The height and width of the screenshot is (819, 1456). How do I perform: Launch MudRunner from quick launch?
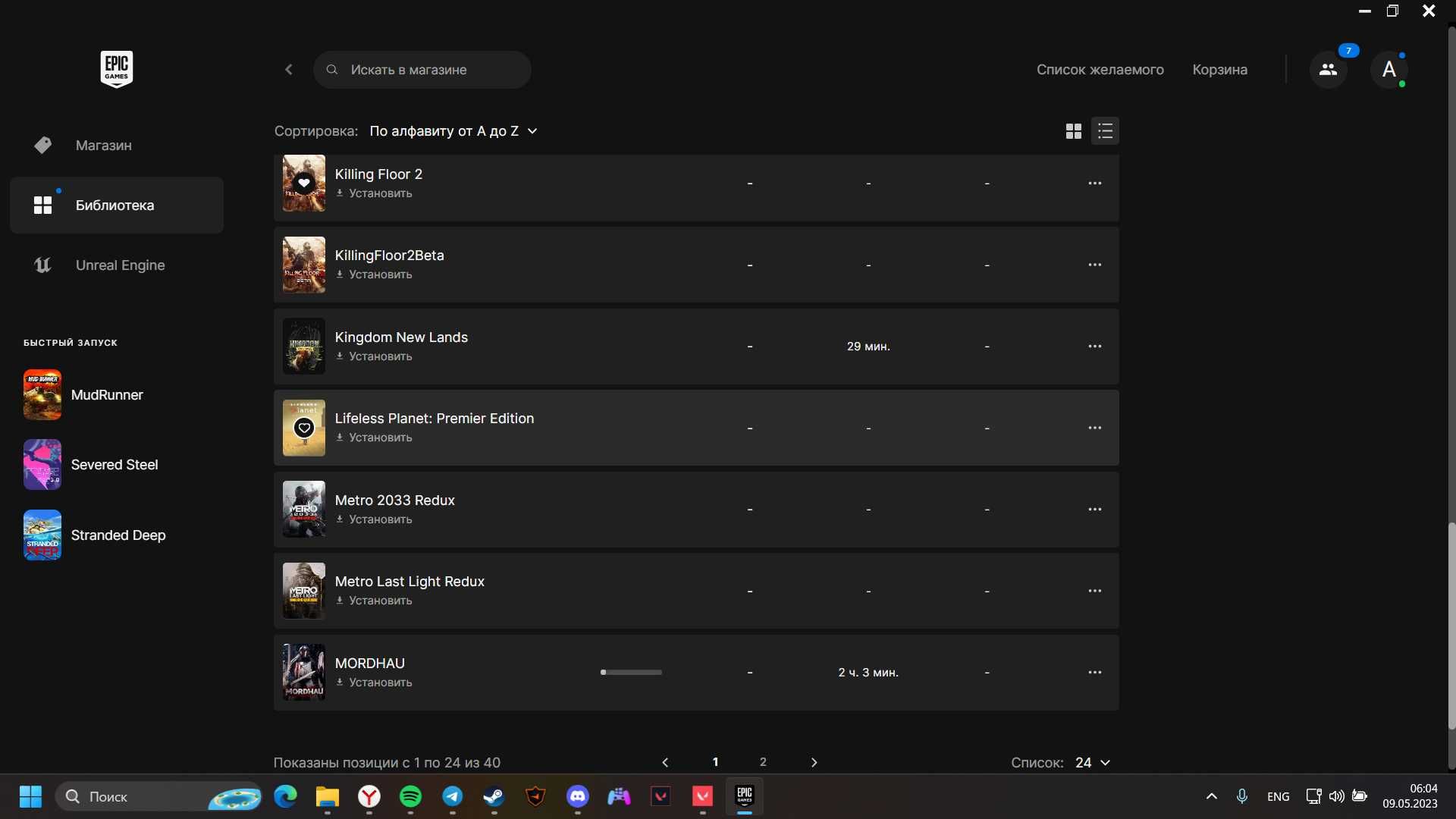pos(83,394)
